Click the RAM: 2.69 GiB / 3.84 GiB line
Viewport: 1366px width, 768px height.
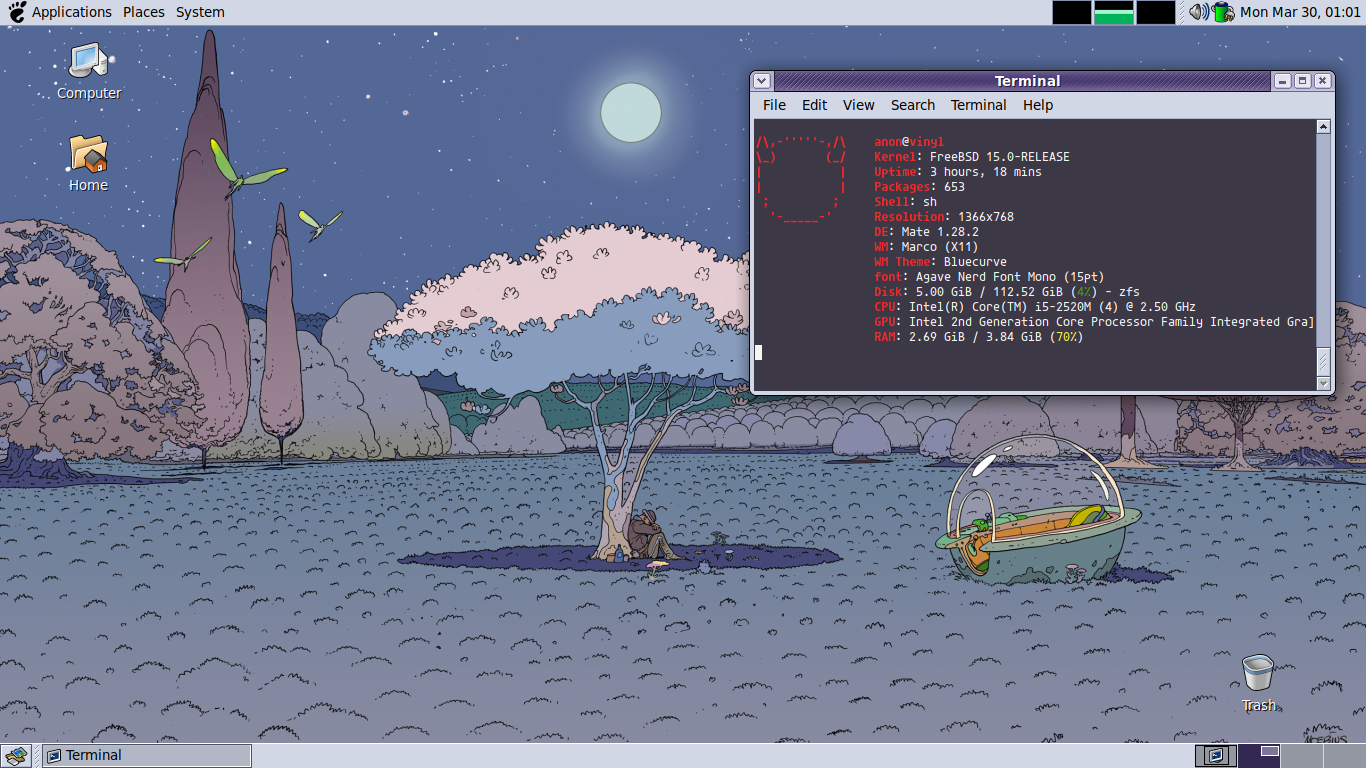coord(979,337)
